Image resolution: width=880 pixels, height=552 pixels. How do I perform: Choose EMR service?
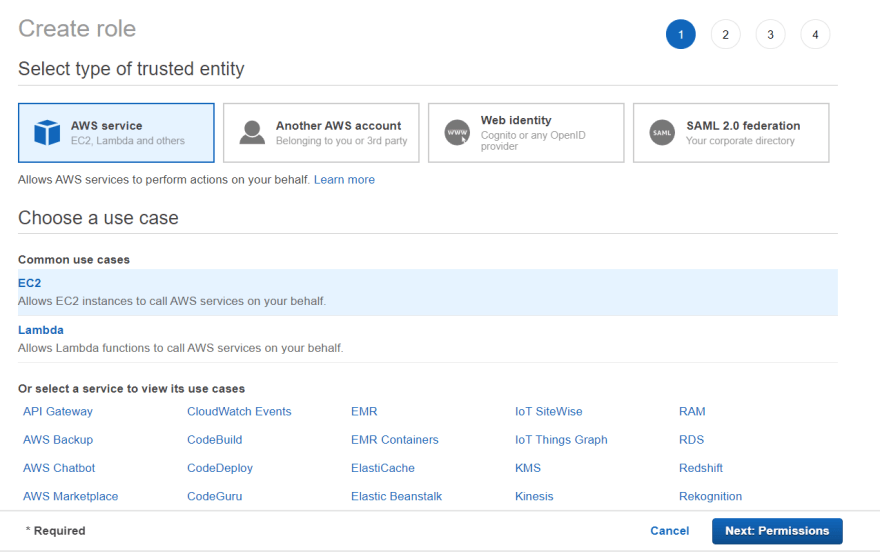click(x=364, y=411)
